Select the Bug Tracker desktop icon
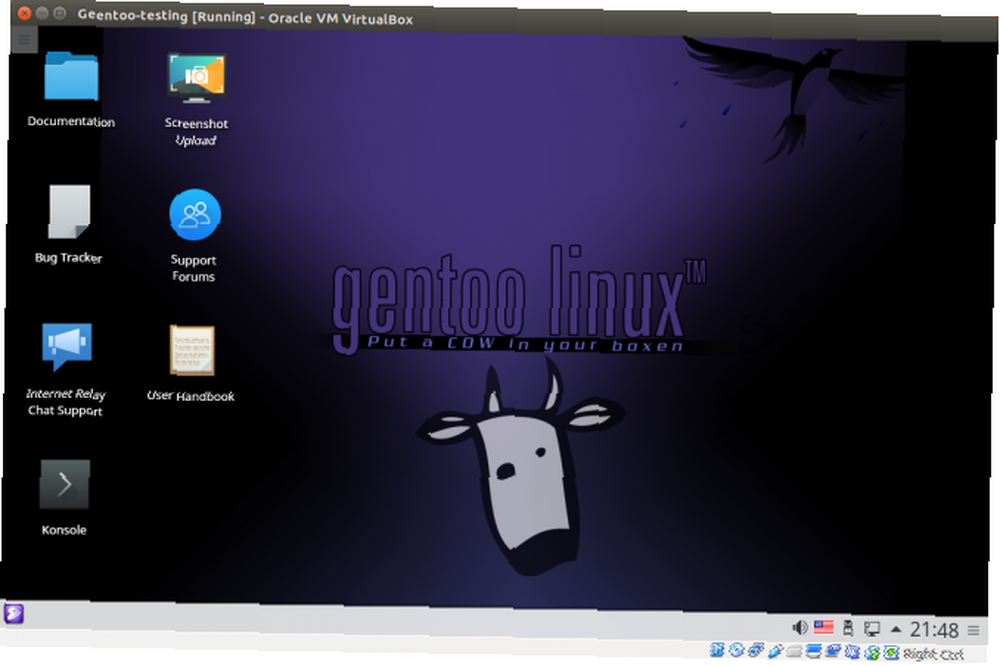Image resolution: width=1000 pixels, height=666 pixels. click(69, 212)
